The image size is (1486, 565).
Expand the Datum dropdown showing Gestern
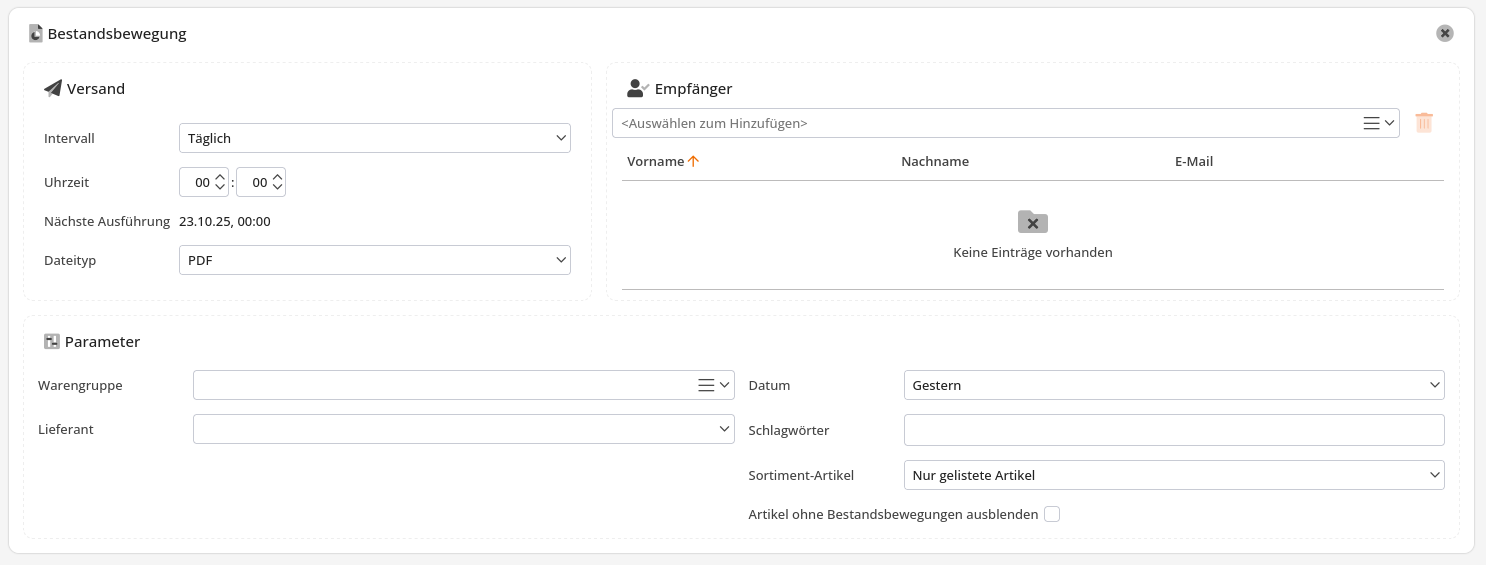(x=1173, y=385)
